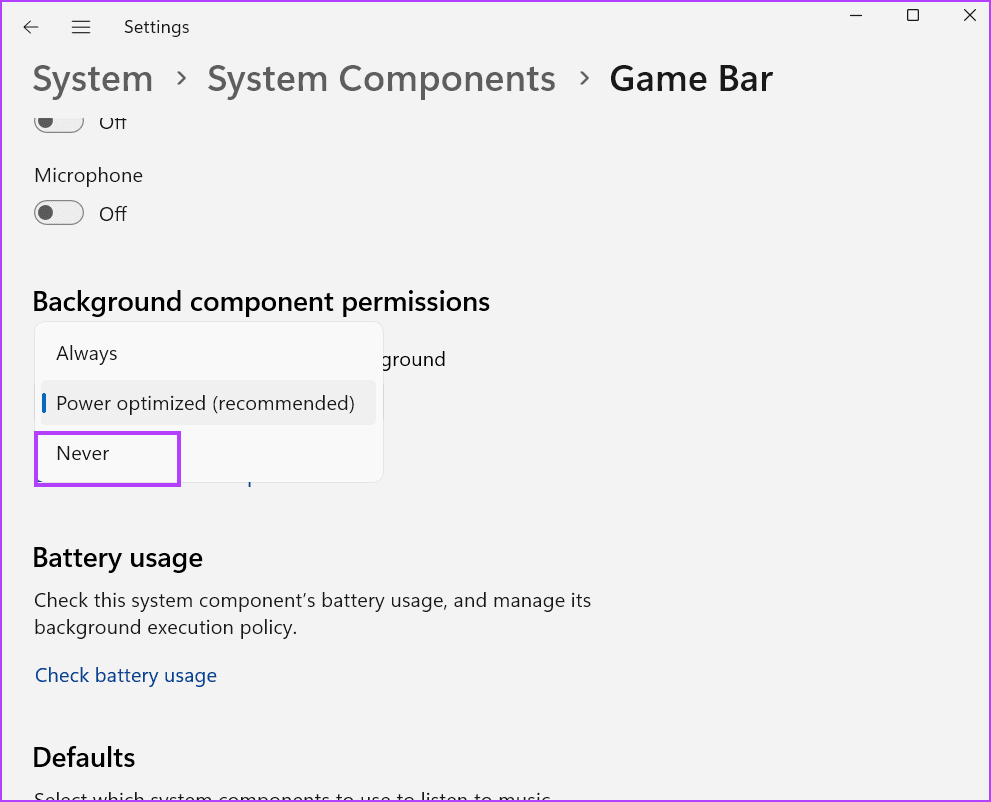Maximize the Settings window
991x802 pixels.
[913, 15]
